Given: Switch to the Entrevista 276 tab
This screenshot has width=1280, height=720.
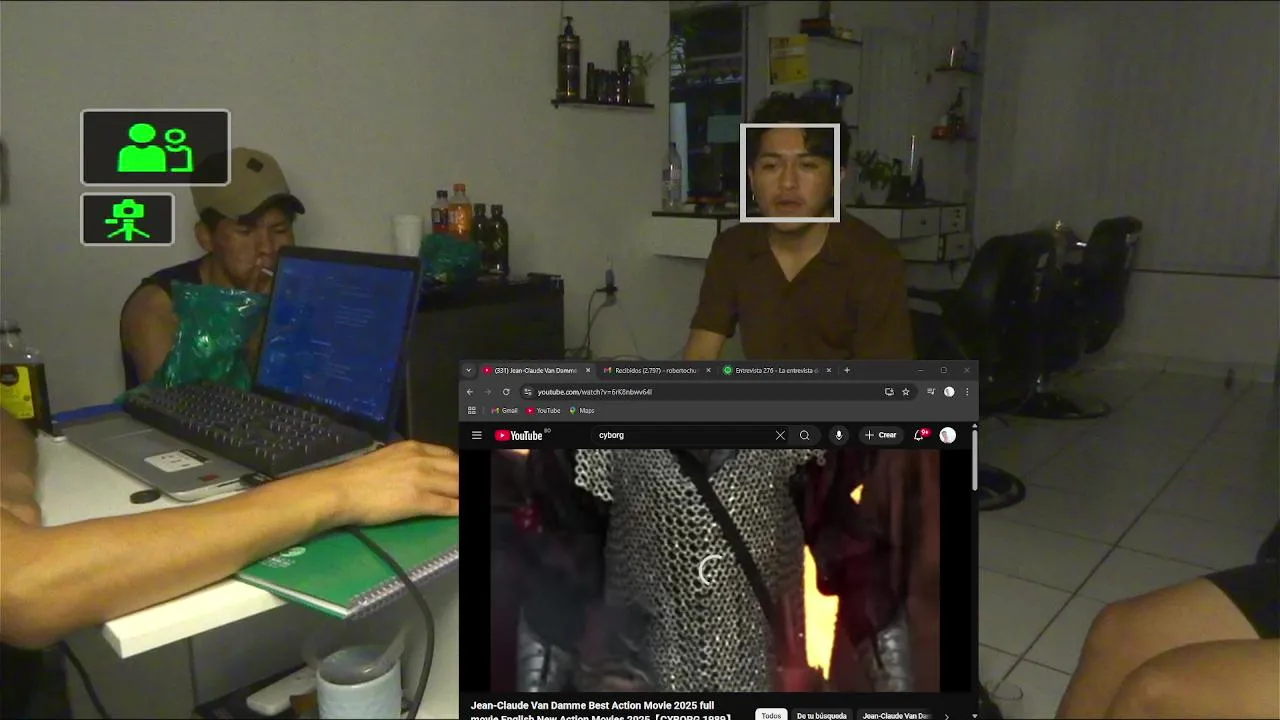Looking at the screenshot, I should (x=777, y=371).
